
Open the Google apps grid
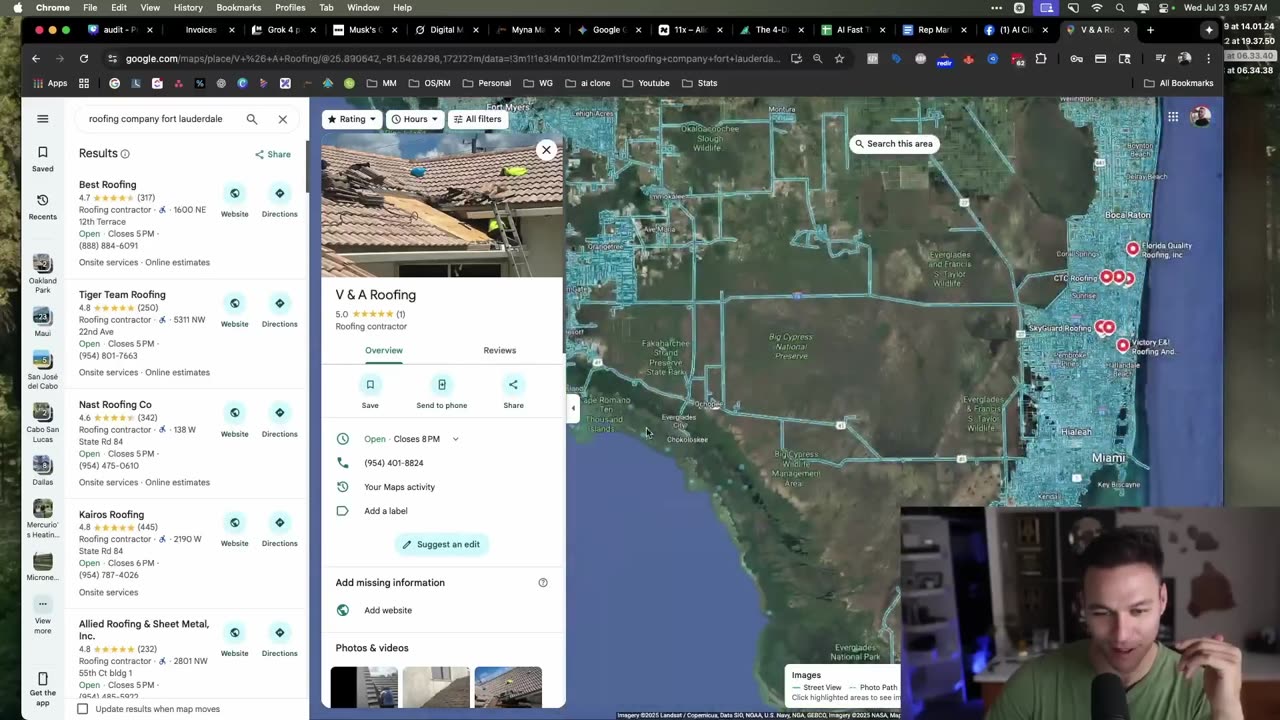[1172, 117]
